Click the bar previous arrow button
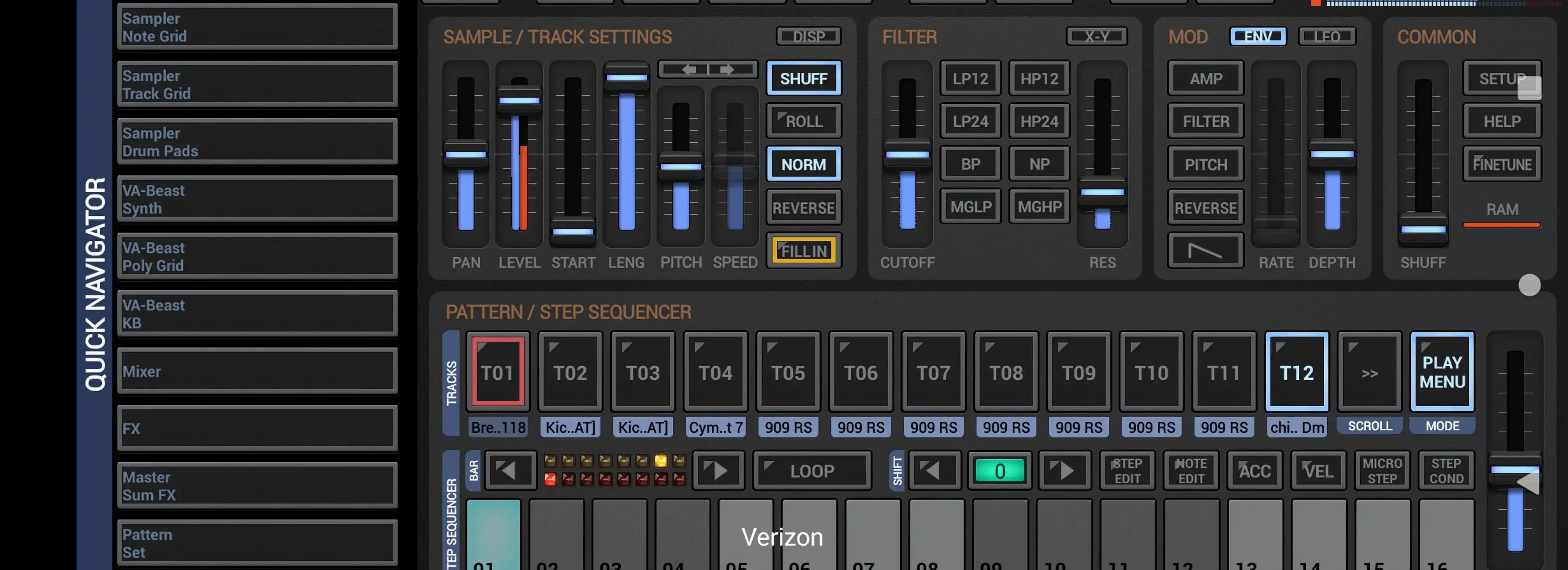The width and height of the screenshot is (1568, 570). (x=510, y=470)
